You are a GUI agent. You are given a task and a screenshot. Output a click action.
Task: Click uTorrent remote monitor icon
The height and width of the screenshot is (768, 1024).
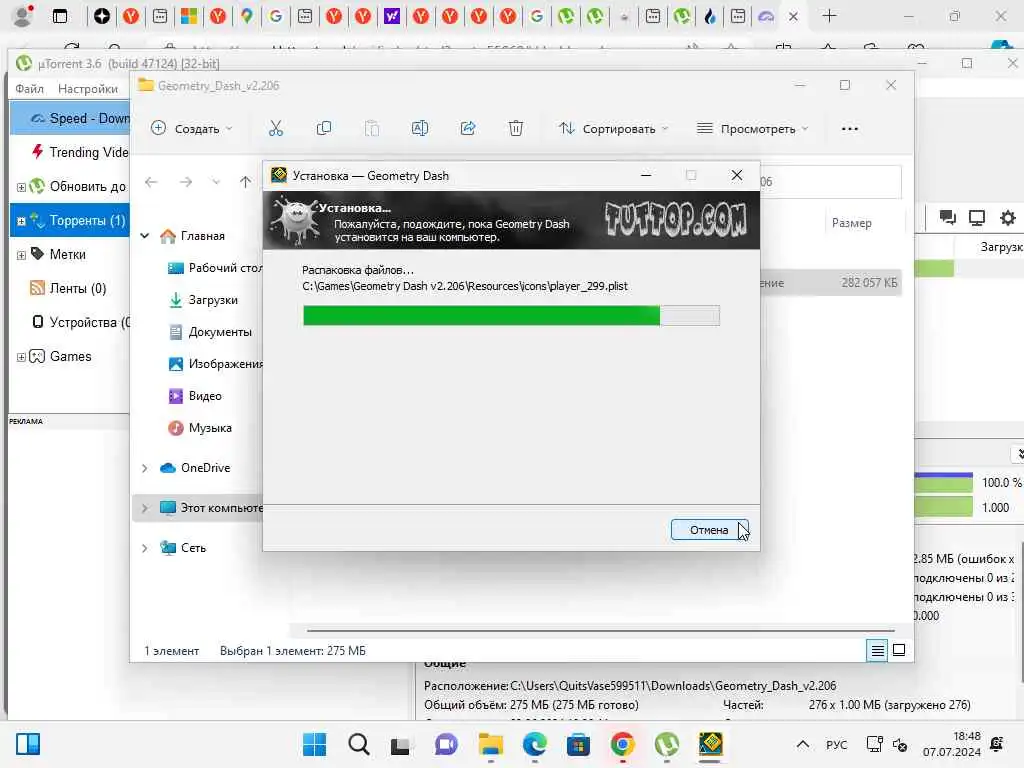977,217
